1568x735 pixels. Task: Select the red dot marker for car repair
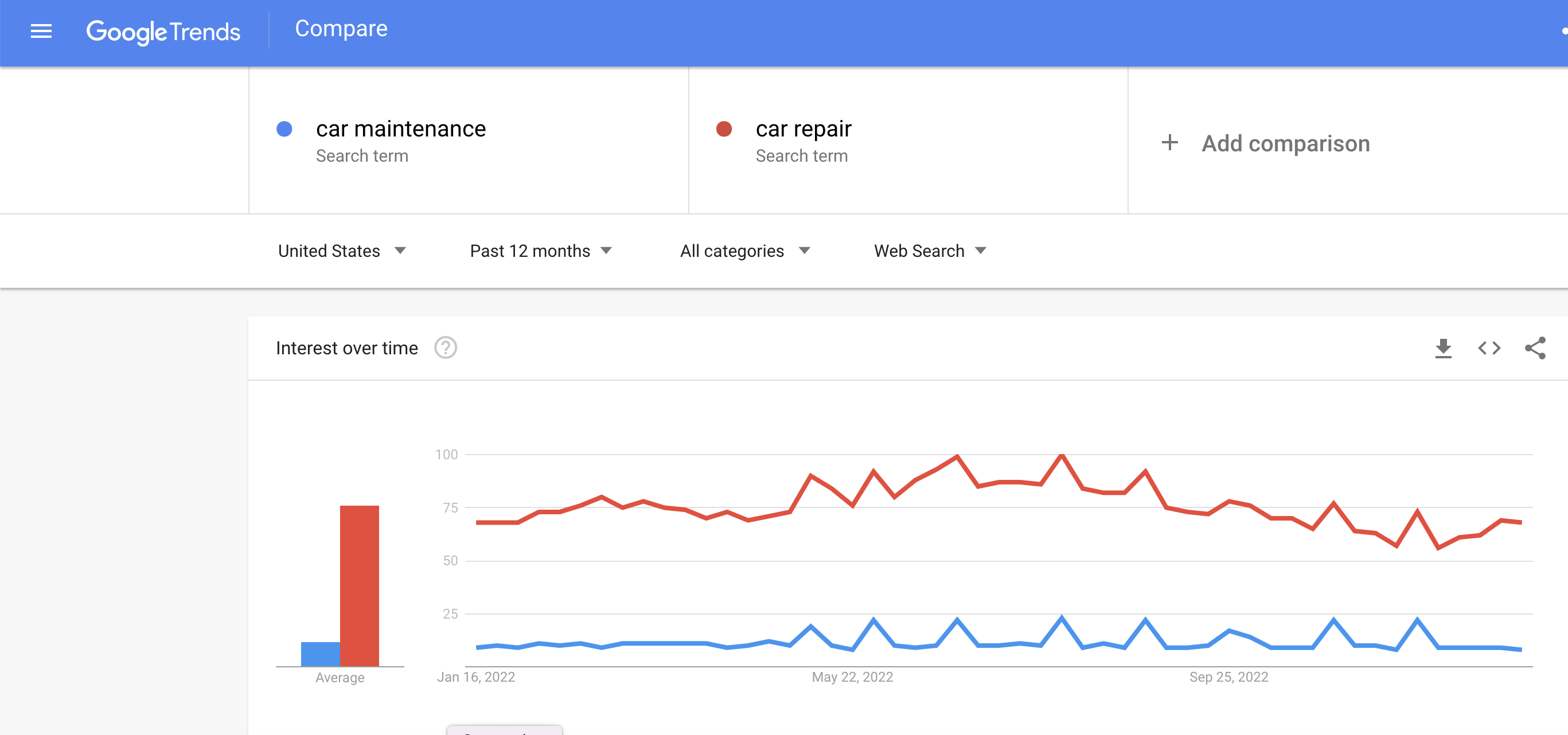click(723, 128)
